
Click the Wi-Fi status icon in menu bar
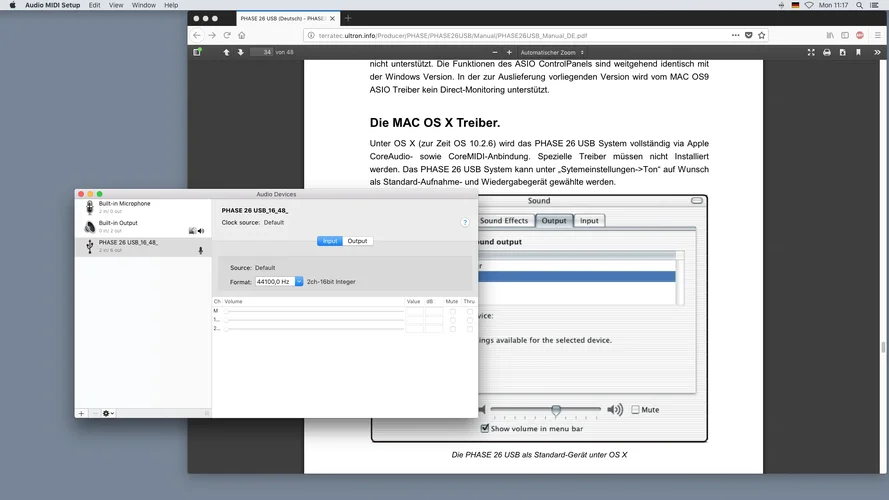click(809, 5)
